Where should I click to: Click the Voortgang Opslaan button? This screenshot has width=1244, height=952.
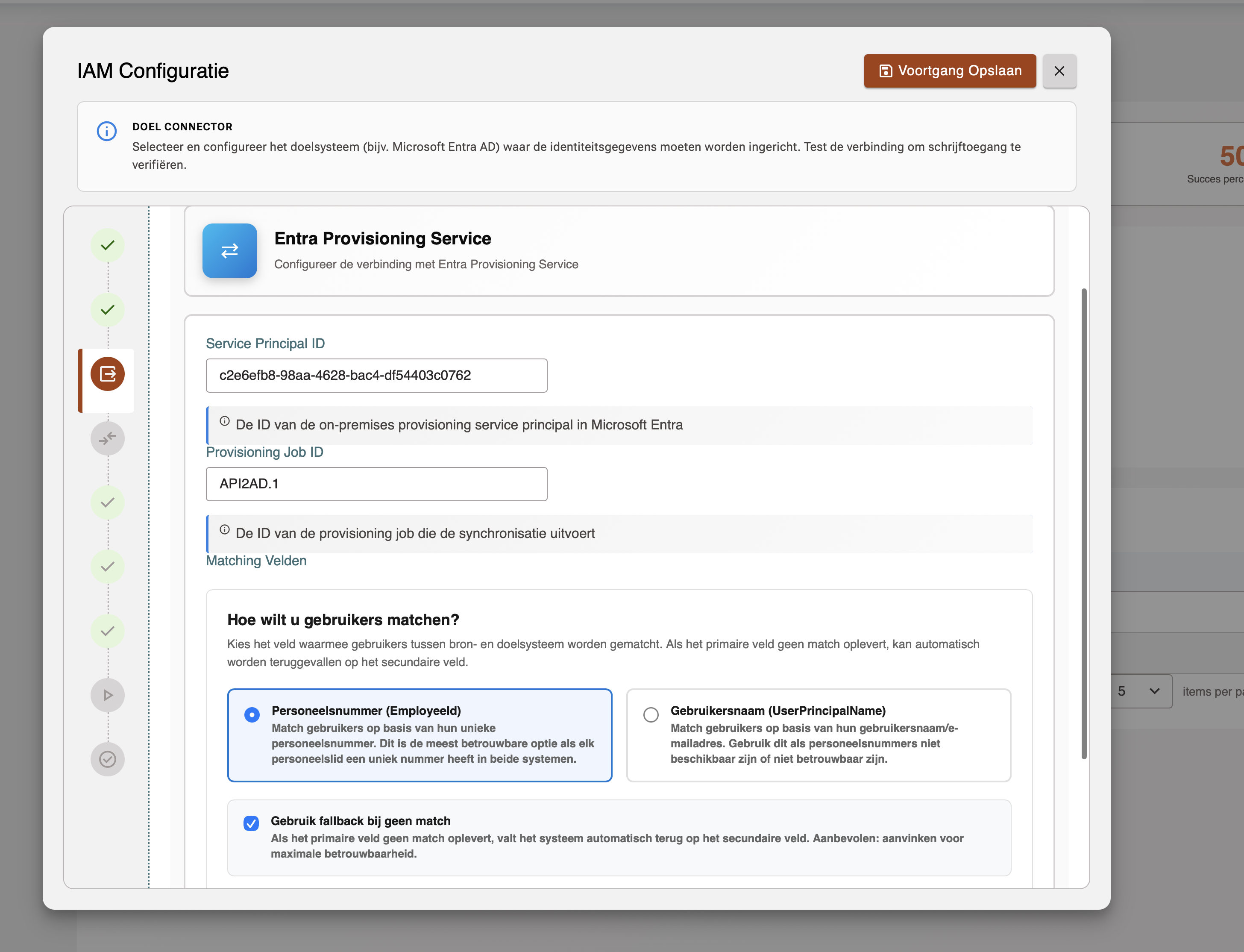(x=949, y=70)
